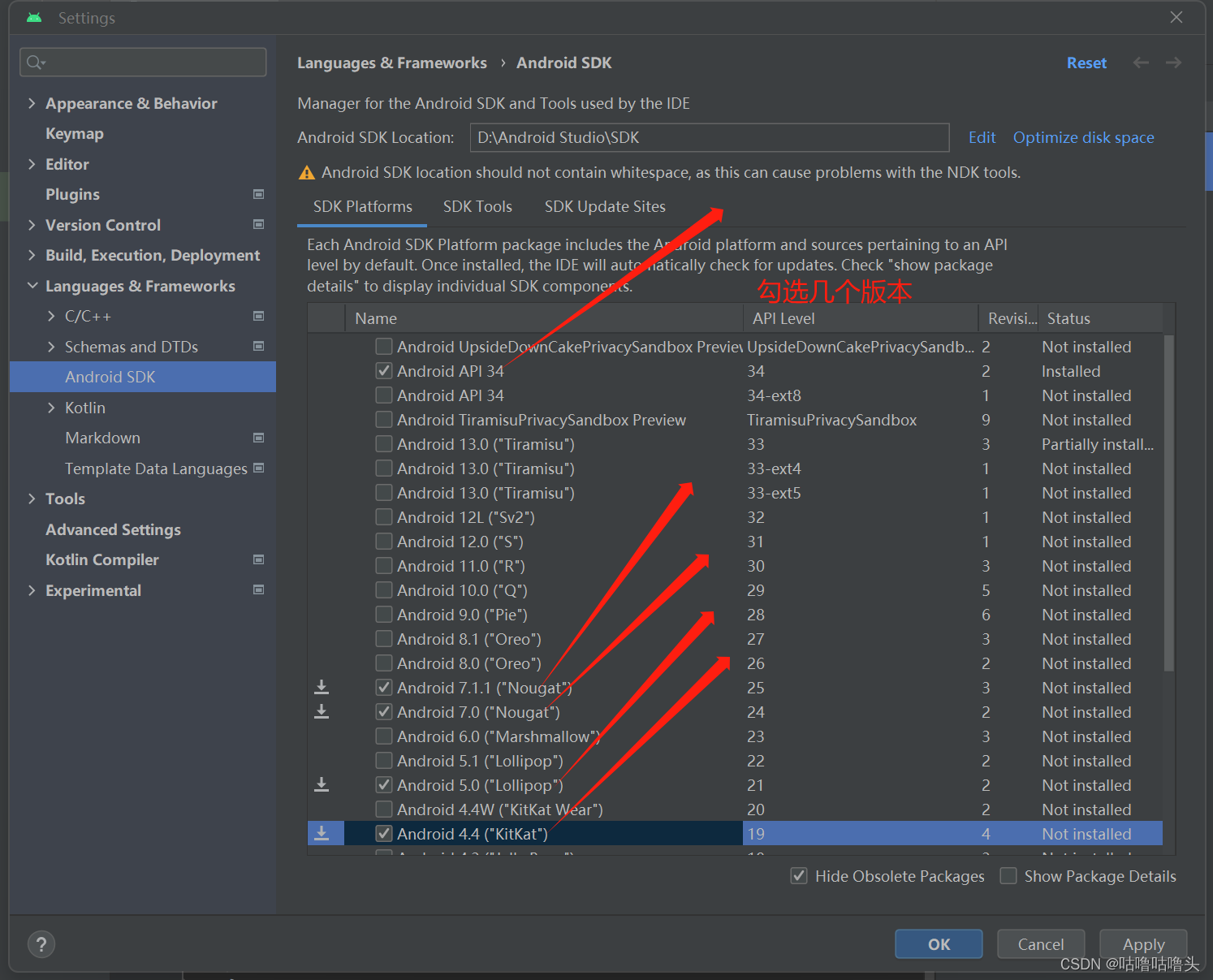1213x980 pixels.
Task: Click the Apply button
Action: 1143,944
